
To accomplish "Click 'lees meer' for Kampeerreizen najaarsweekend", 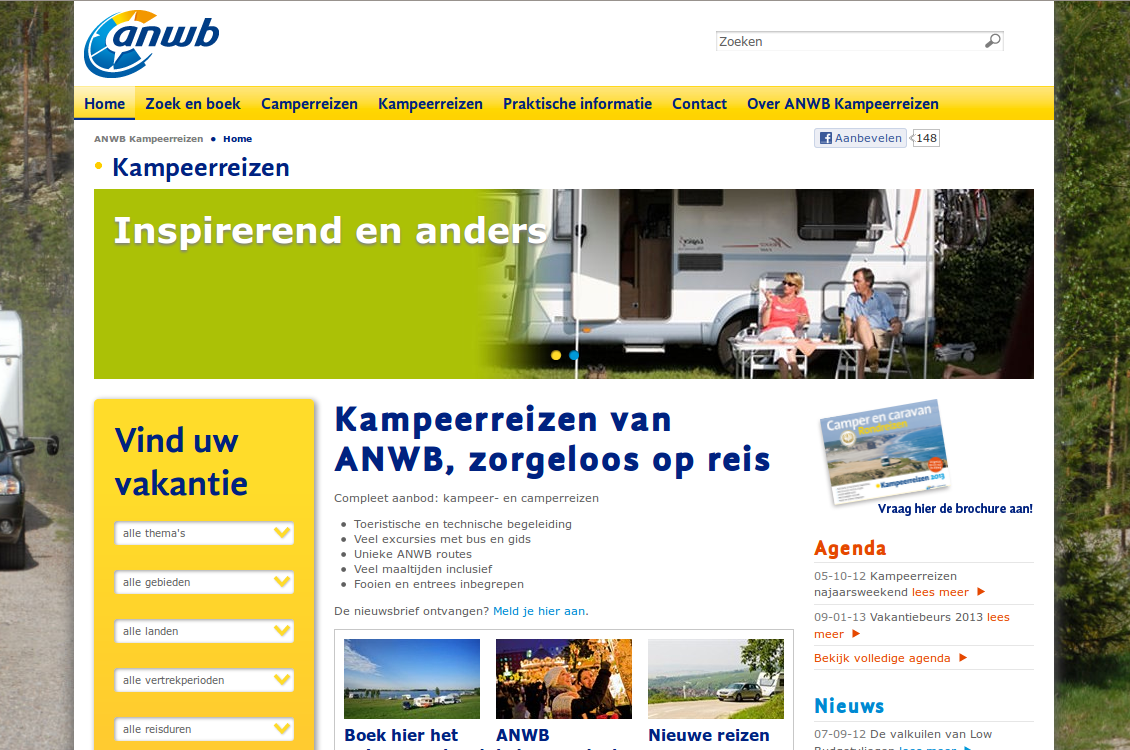I will [x=940, y=592].
